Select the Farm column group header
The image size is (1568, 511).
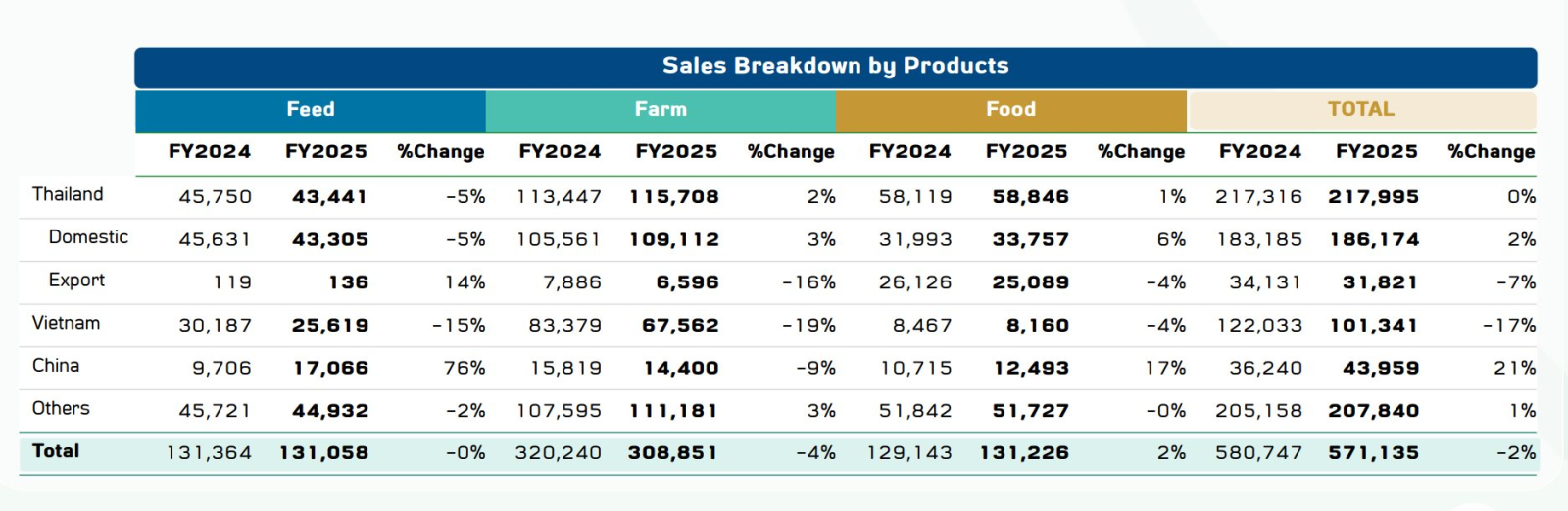point(661,110)
